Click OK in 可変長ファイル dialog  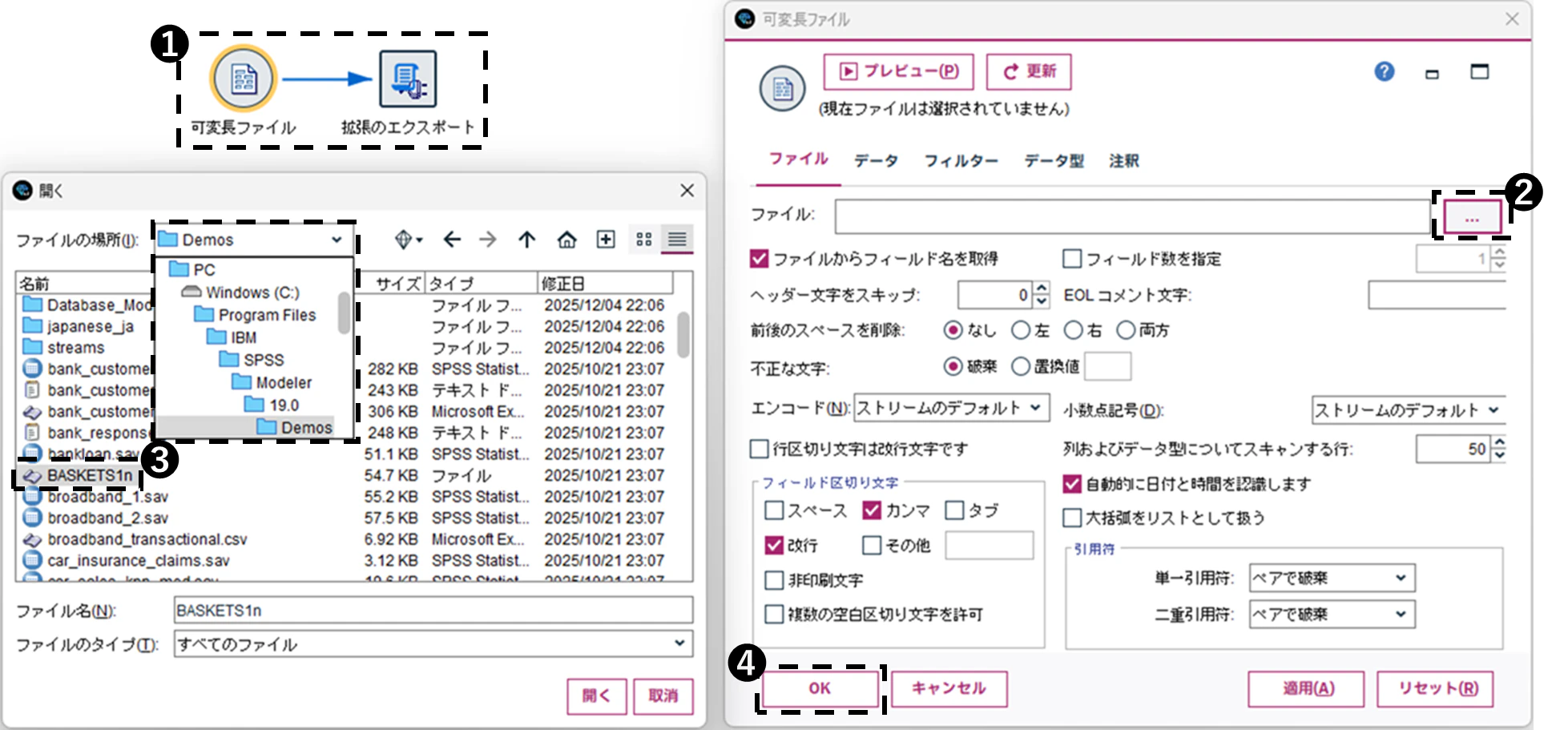[820, 688]
